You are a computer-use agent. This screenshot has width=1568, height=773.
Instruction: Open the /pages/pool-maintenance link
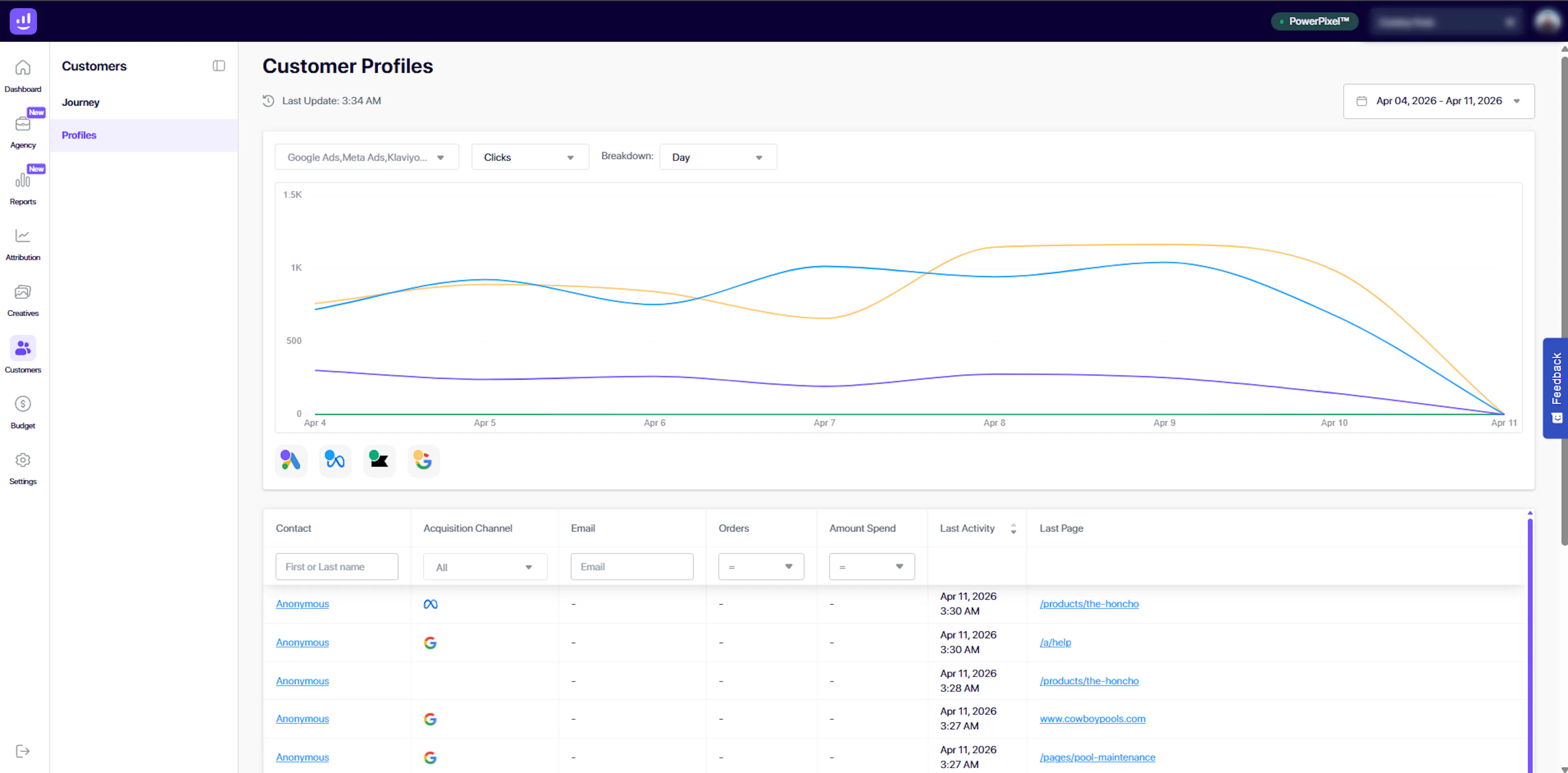[x=1097, y=757]
